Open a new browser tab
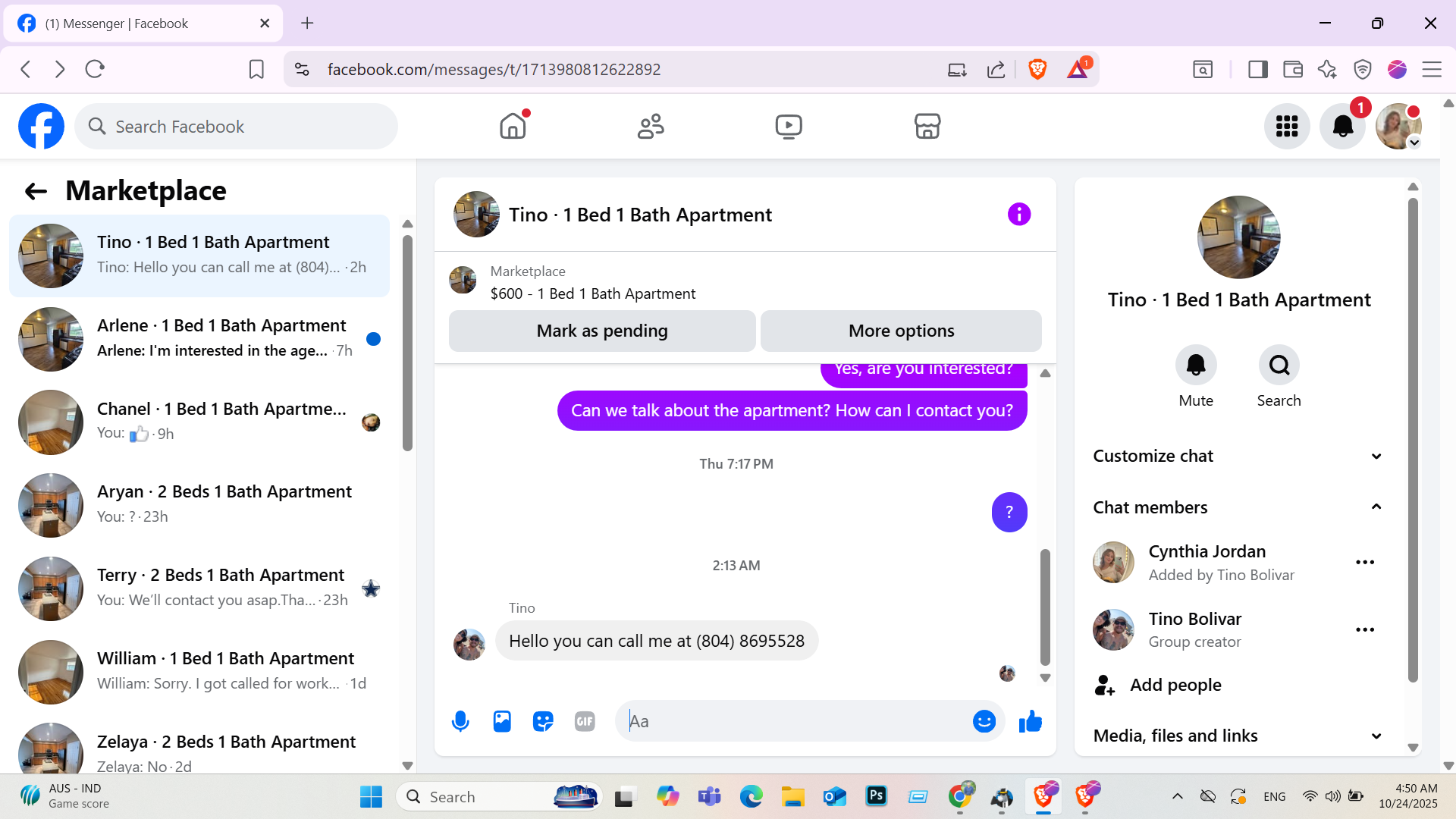Screen dimensions: 1456x819 point(307,24)
